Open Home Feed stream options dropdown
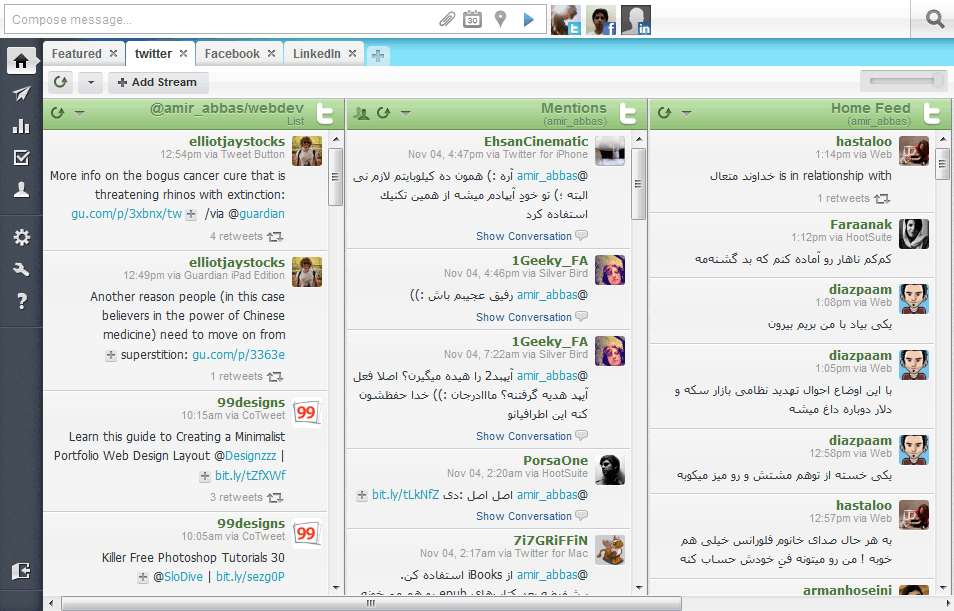 686,113
